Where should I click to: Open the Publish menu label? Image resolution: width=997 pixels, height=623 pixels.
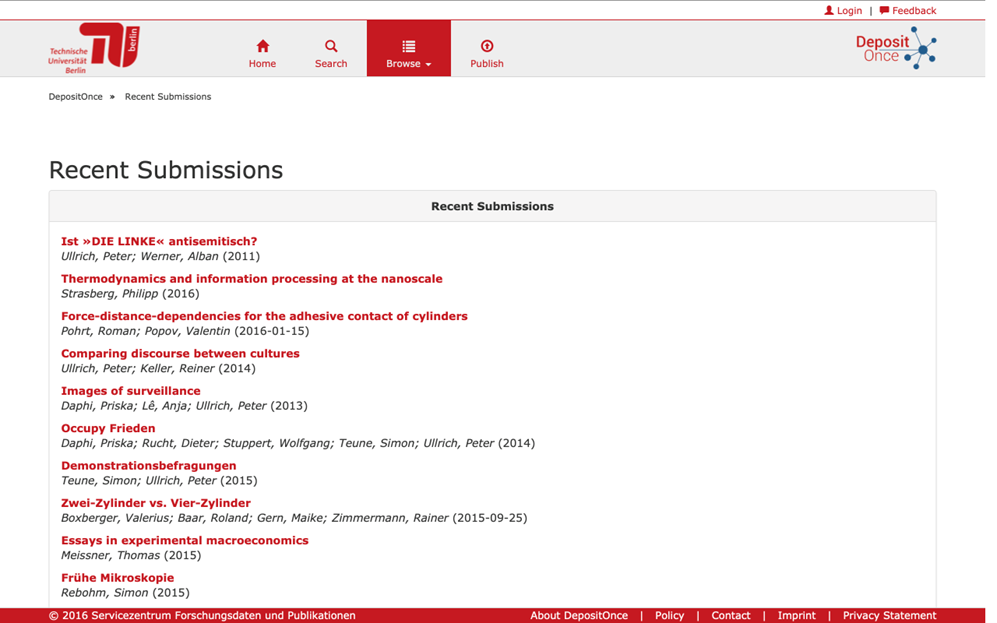click(487, 64)
